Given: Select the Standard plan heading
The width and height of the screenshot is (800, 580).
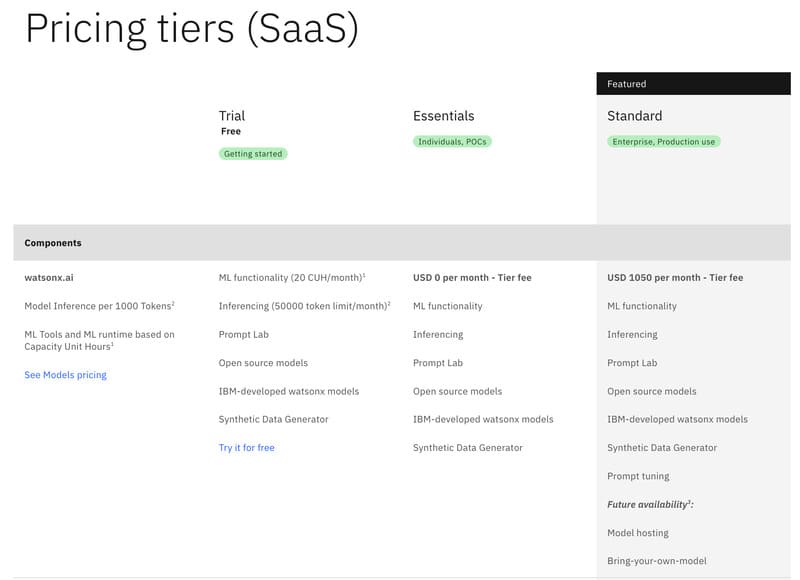Looking at the screenshot, I should click(634, 115).
